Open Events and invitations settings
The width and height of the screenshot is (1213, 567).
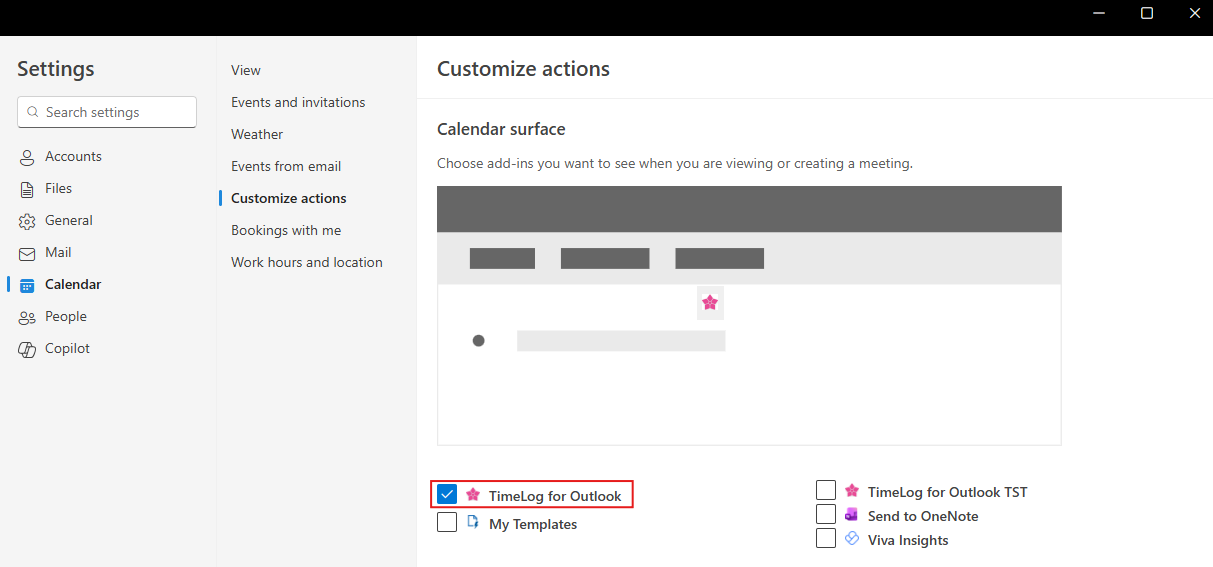pyautogui.click(x=298, y=102)
